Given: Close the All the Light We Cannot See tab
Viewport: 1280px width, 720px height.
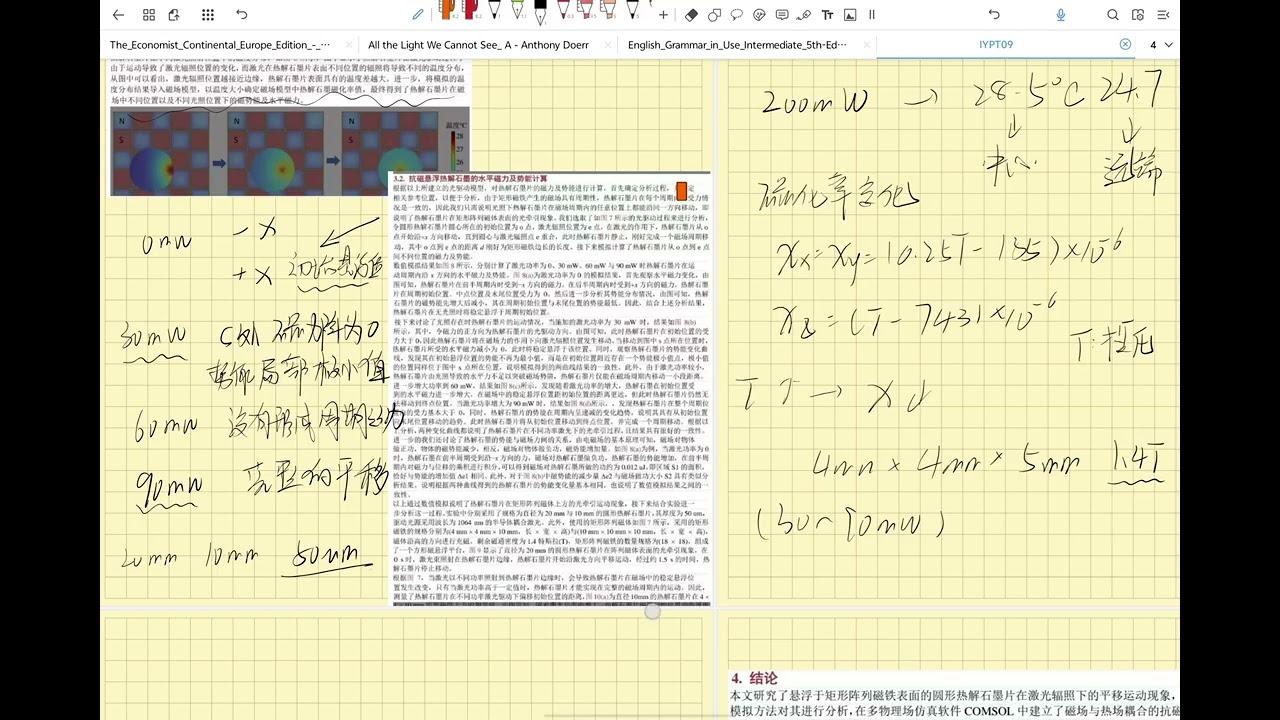Looking at the screenshot, I should click(x=608, y=45).
